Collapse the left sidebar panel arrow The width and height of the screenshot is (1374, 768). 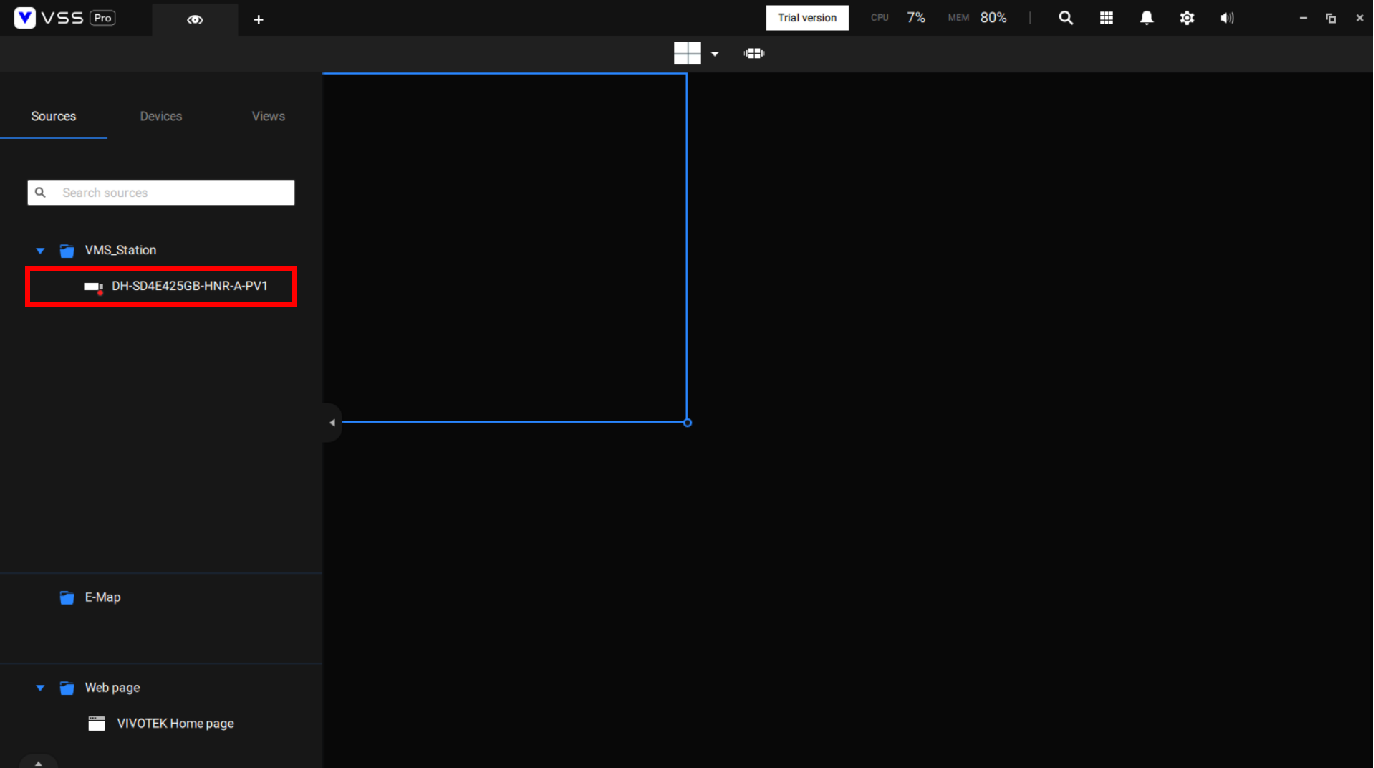click(x=332, y=423)
